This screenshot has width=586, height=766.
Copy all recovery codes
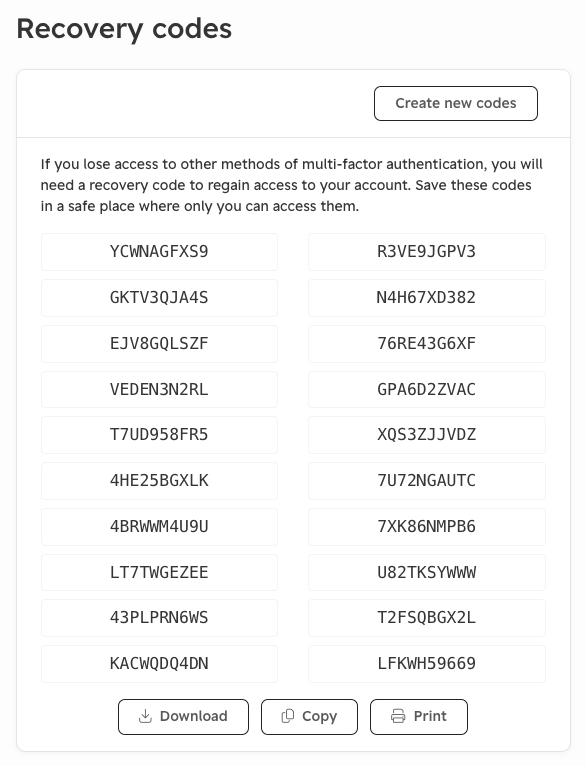309,717
